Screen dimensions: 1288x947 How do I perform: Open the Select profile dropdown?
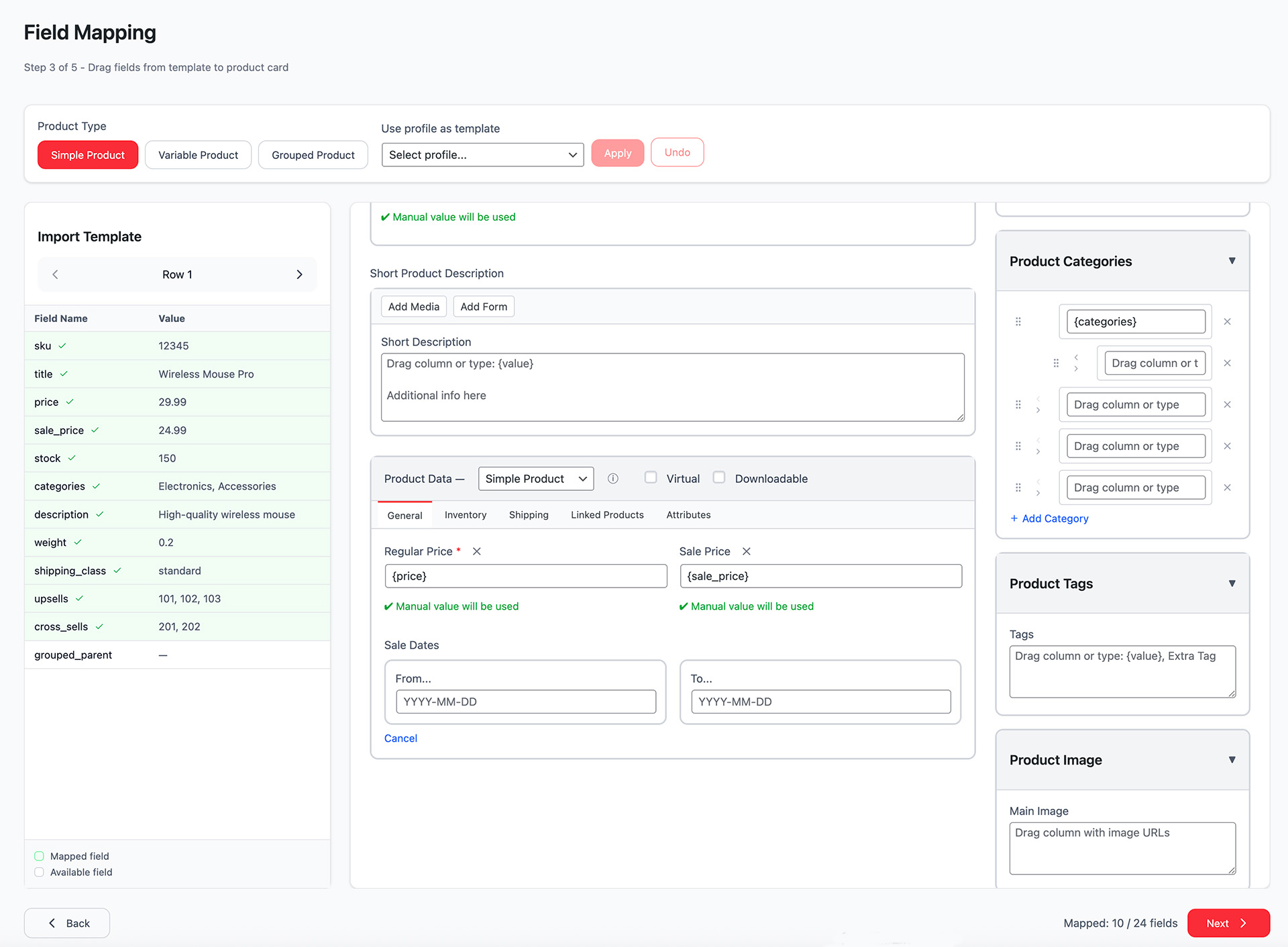pyautogui.click(x=482, y=155)
